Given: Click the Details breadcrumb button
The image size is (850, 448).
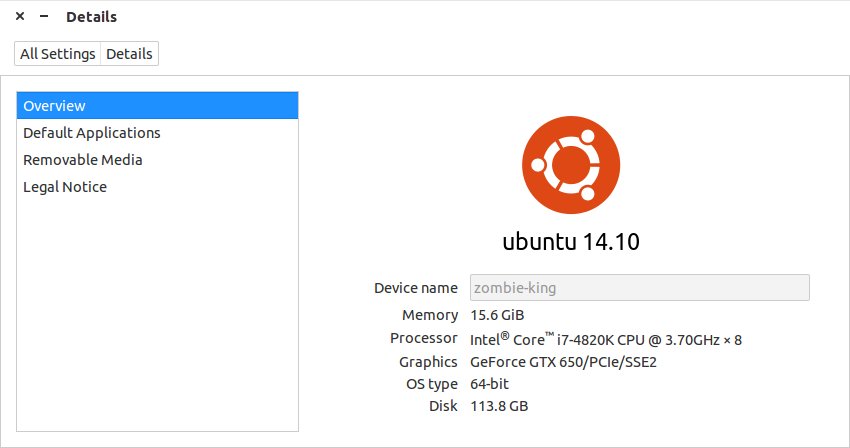Looking at the screenshot, I should (x=130, y=54).
